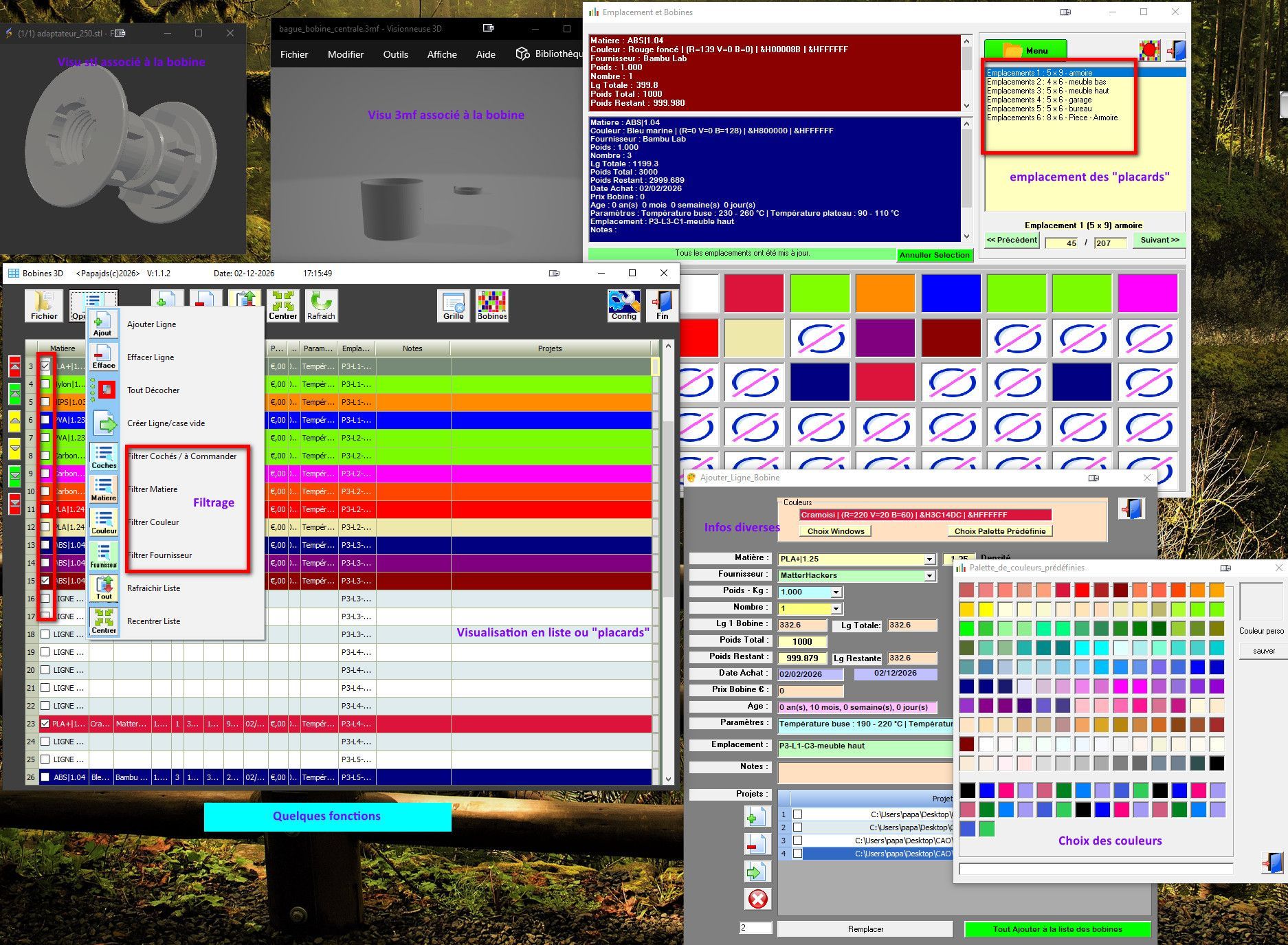Select Emplacements 4 : 5 x 6 - garage
1288x945 pixels.
tap(1039, 100)
